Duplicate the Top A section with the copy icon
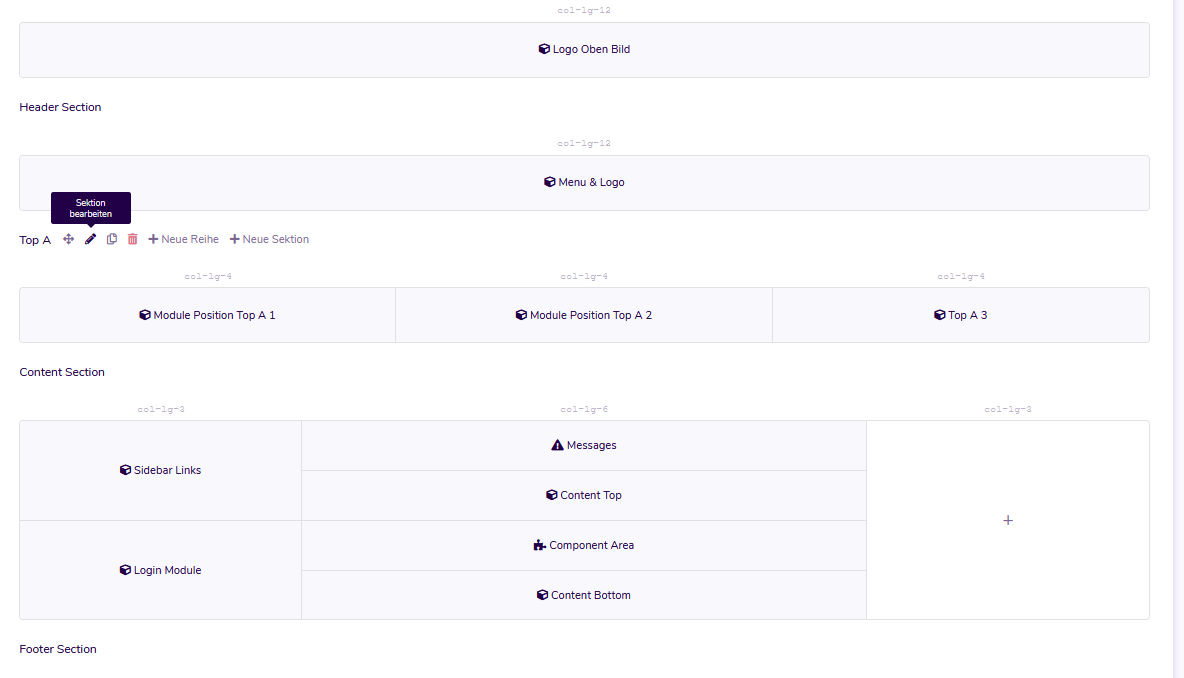 click(112, 239)
